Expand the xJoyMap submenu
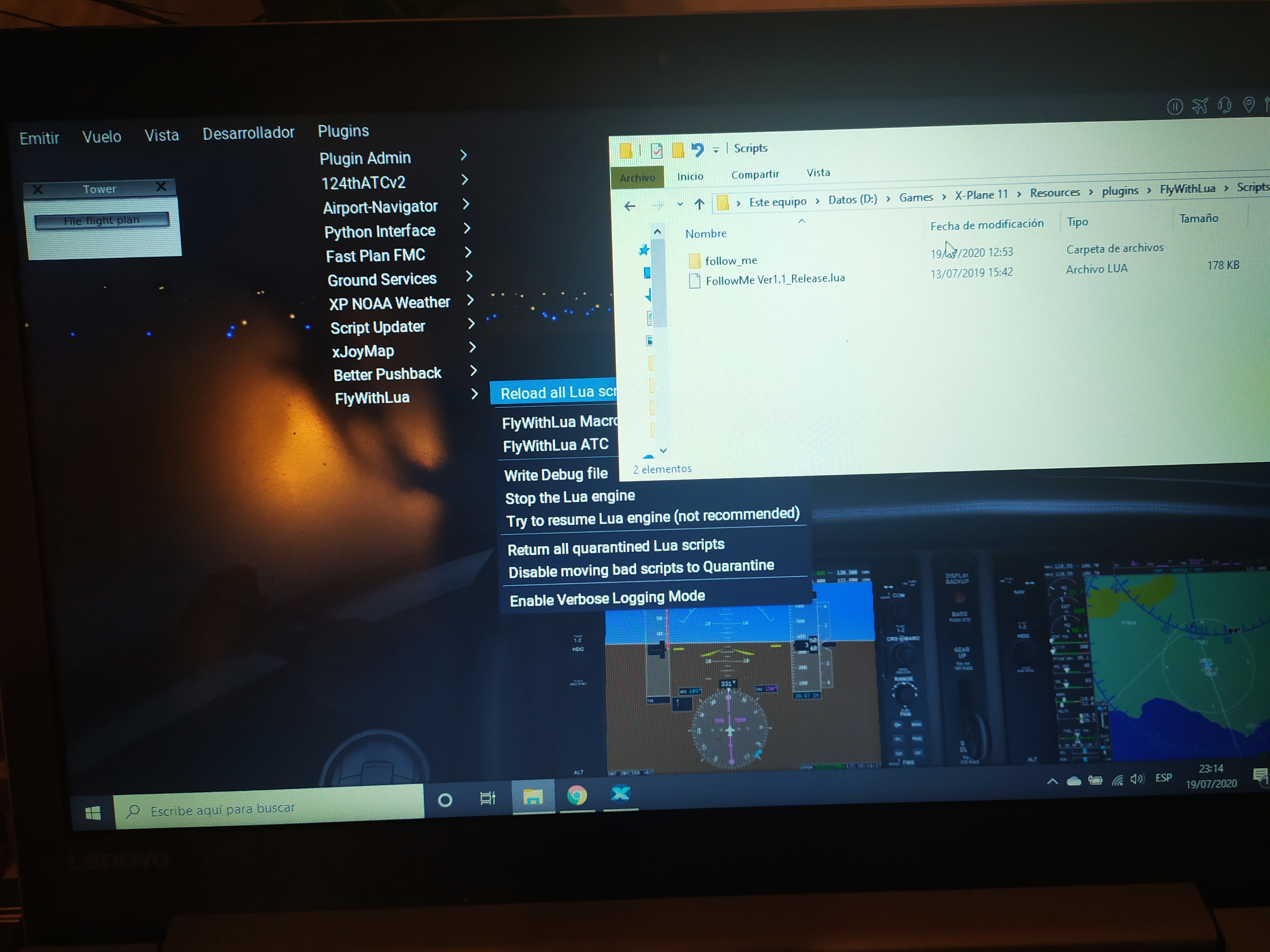 coord(404,350)
